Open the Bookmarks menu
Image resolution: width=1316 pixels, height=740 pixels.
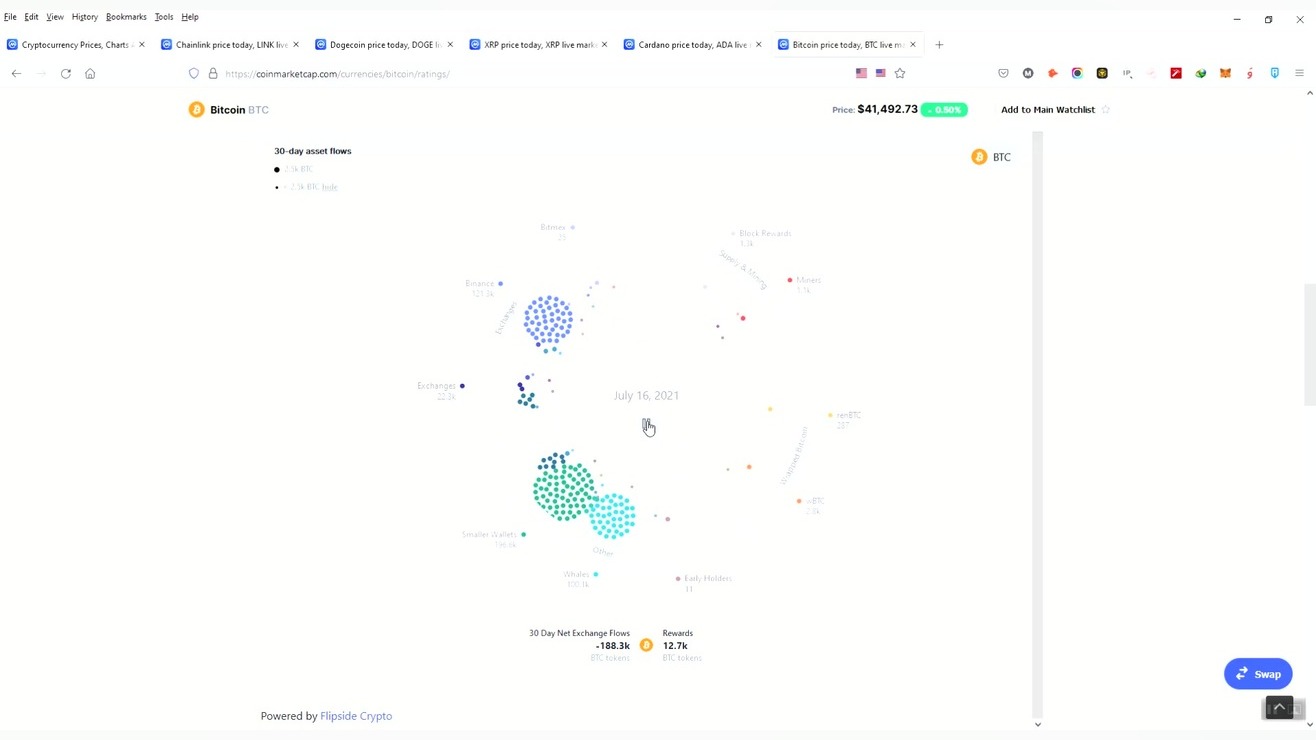126,17
